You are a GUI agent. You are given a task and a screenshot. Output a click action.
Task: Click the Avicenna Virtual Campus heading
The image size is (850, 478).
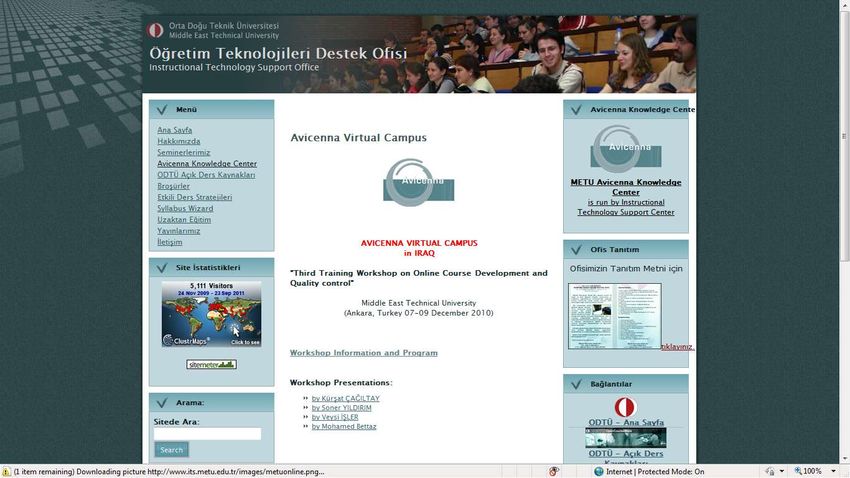click(x=358, y=138)
